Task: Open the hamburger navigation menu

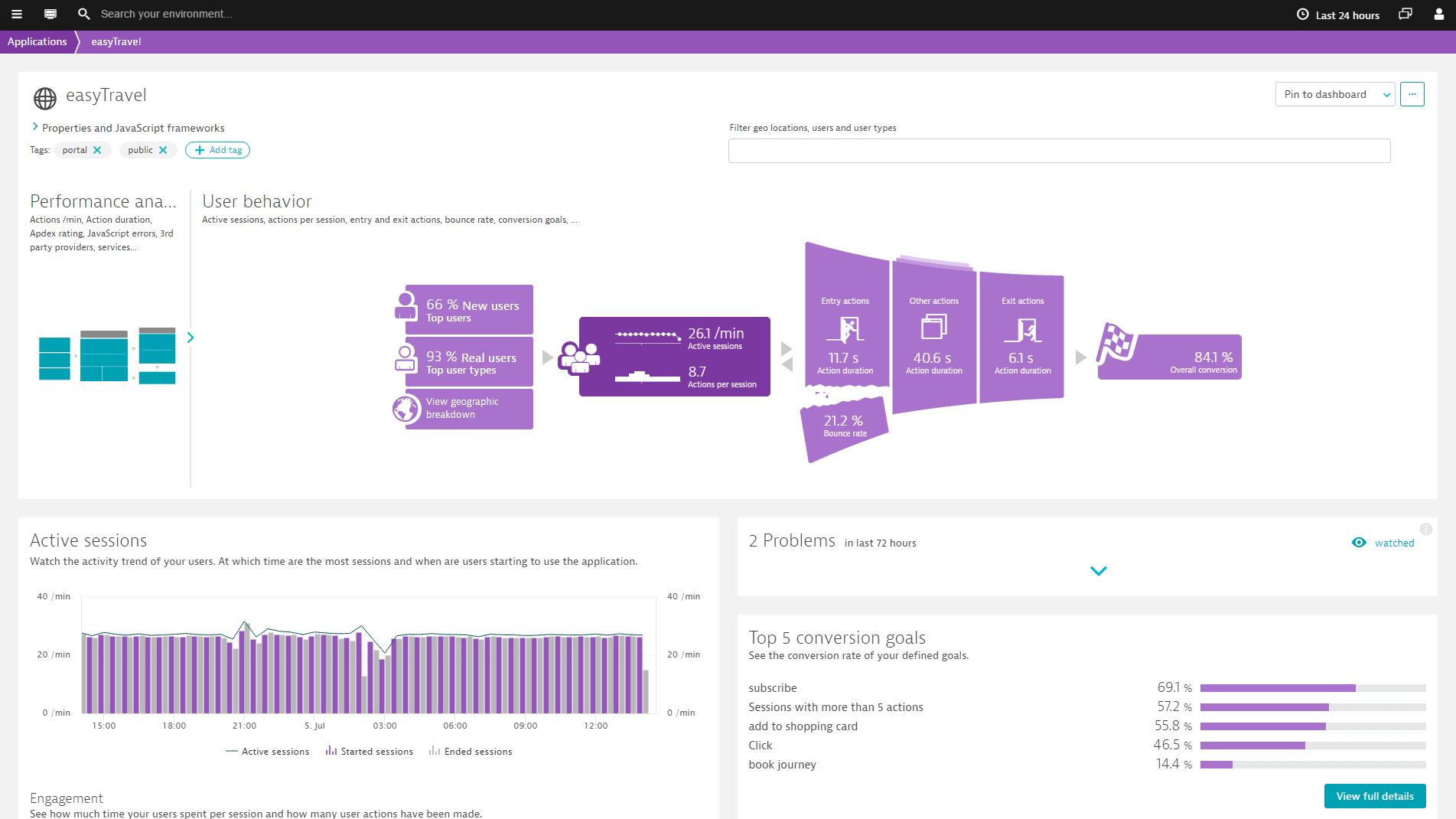Action: pos(17,14)
